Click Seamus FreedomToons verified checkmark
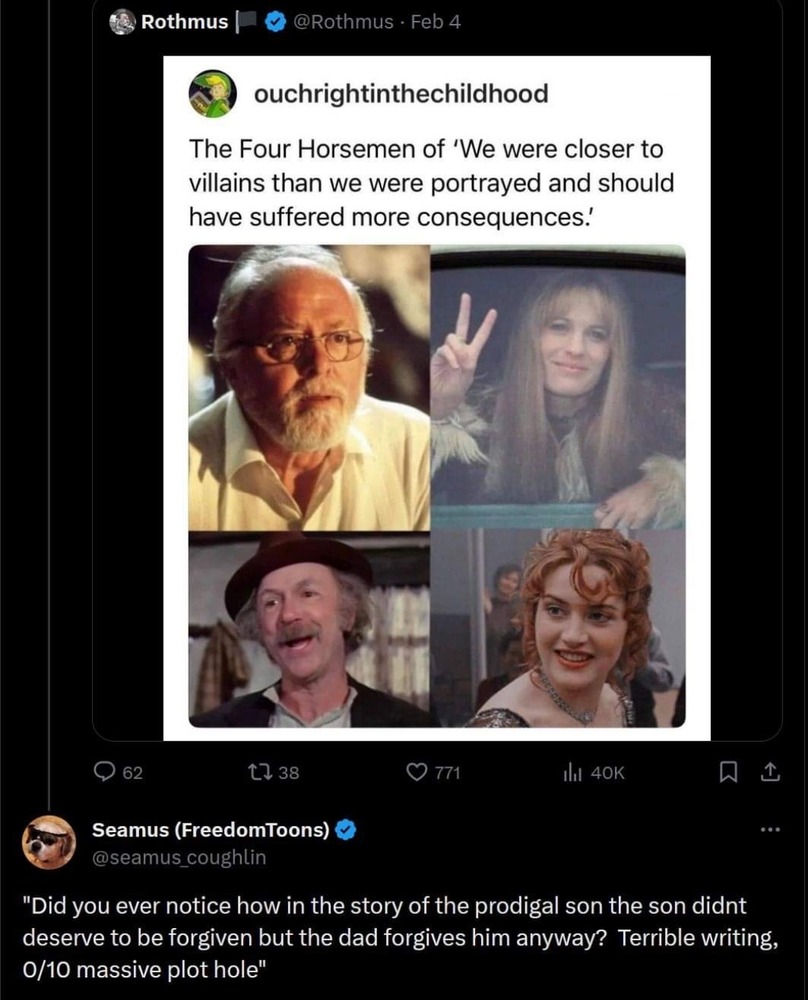The height and width of the screenshot is (1000, 808). tap(347, 829)
